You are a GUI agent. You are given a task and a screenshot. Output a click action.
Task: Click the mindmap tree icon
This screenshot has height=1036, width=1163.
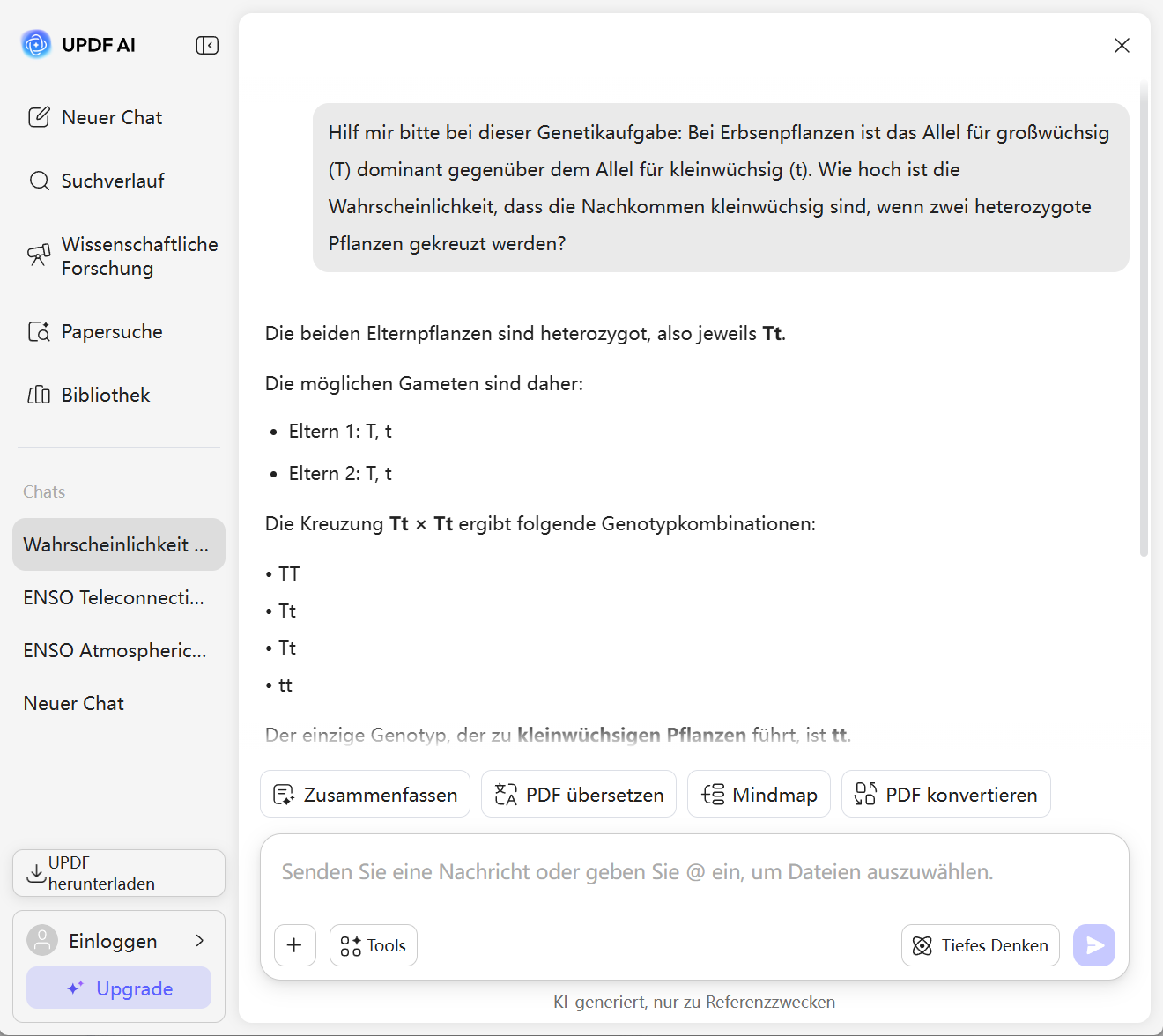pos(713,795)
